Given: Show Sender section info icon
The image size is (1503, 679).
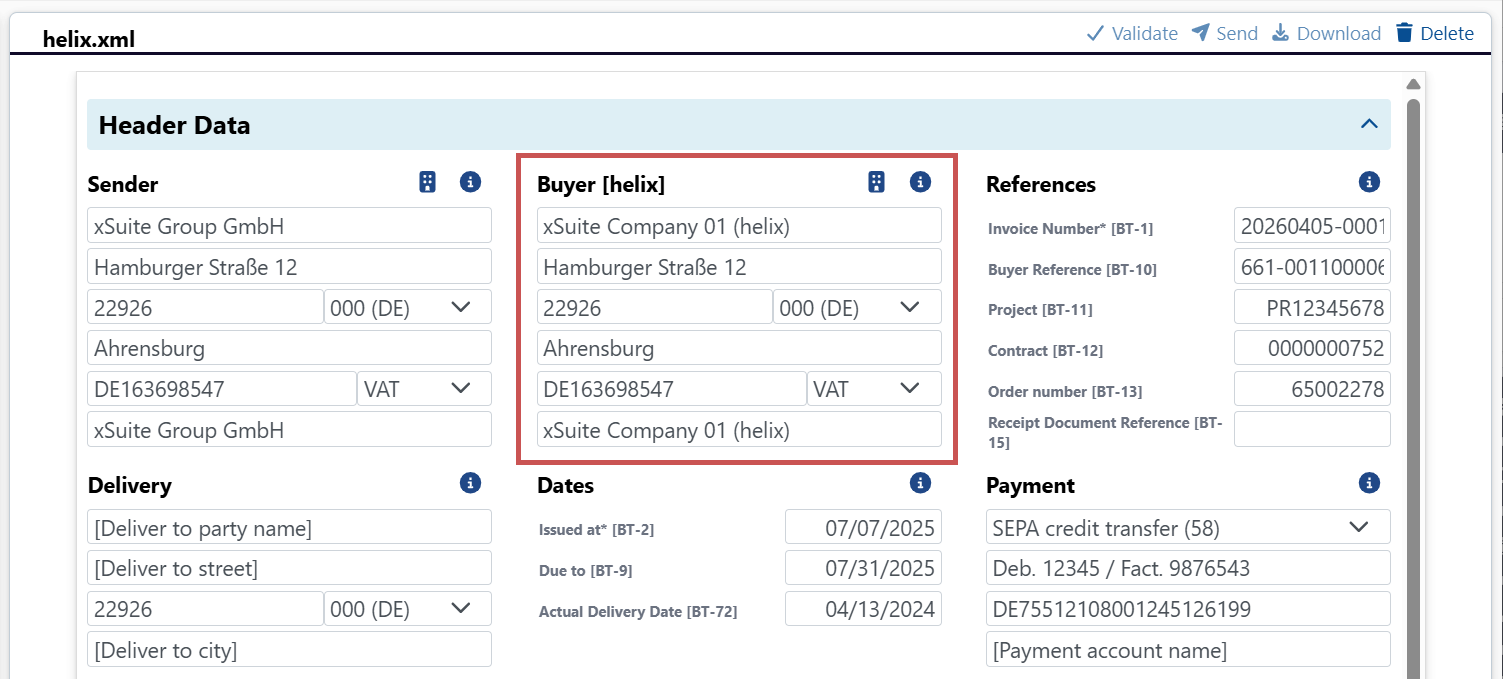Looking at the screenshot, I should pos(470,182).
